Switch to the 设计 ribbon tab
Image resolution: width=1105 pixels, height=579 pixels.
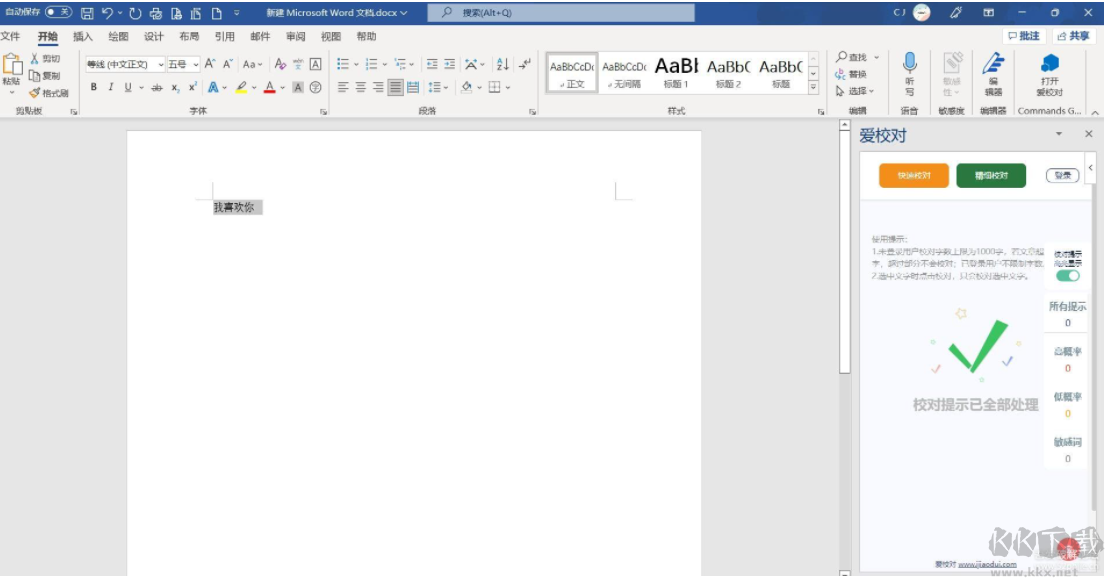point(154,36)
